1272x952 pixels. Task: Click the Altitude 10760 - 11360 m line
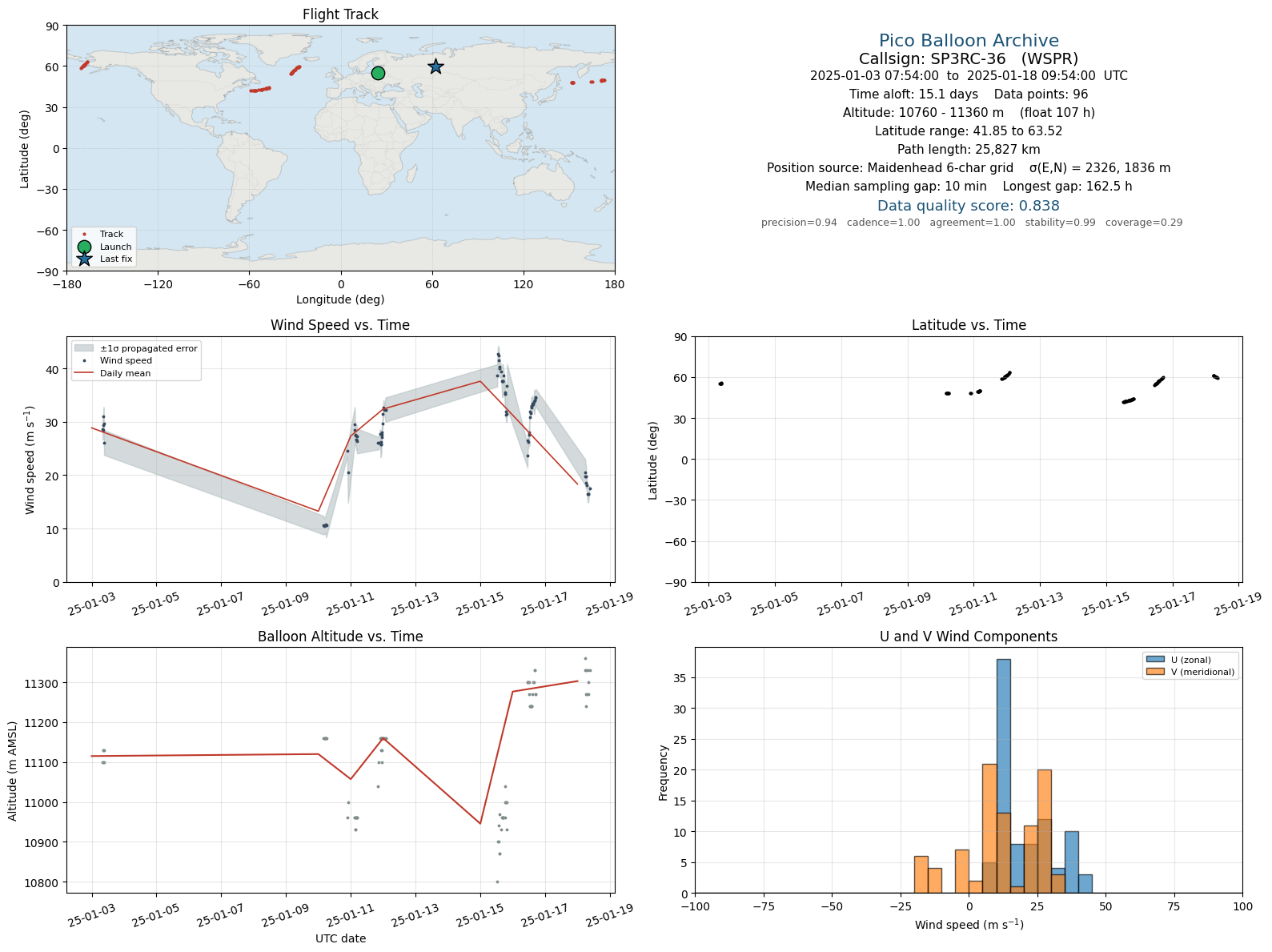click(x=969, y=113)
